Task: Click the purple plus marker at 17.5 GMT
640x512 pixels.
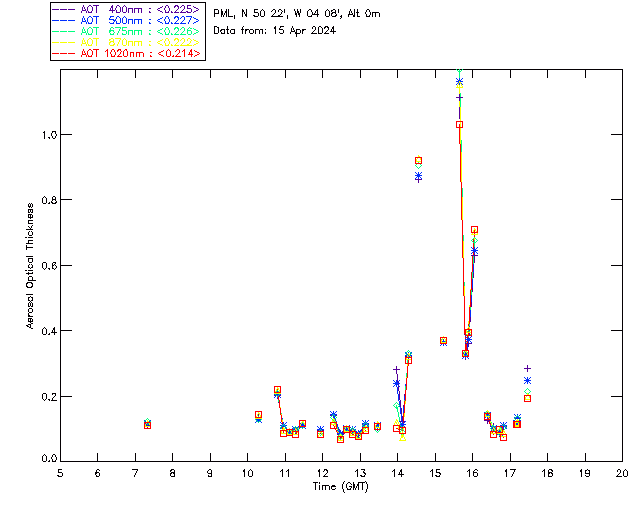Action: [x=527, y=369]
